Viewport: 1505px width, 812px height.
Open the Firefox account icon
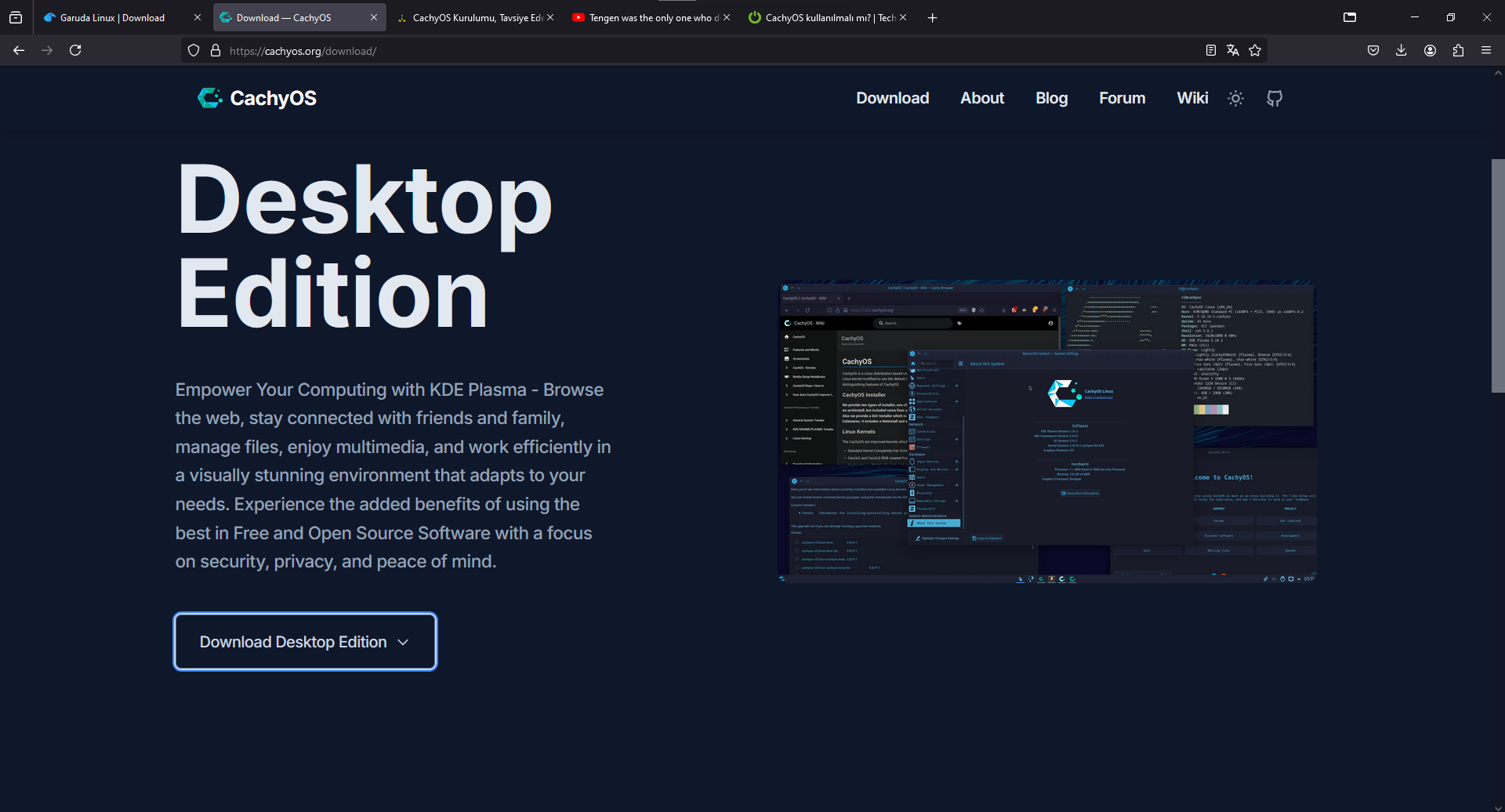tap(1430, 50)
